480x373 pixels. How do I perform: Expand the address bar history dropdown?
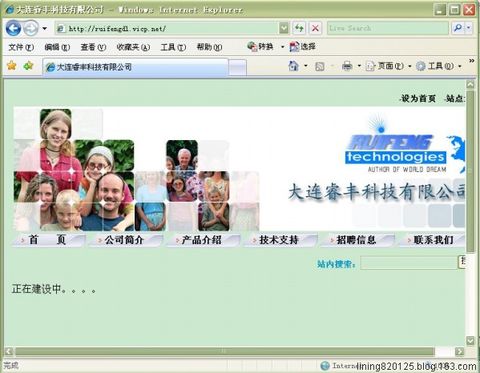click(284, 28)
